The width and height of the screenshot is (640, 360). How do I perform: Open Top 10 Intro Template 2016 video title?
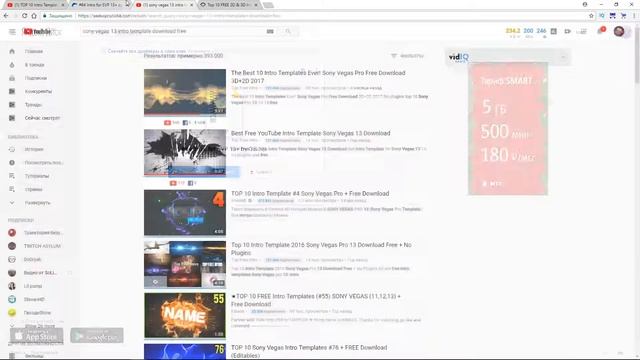(321, 249)
